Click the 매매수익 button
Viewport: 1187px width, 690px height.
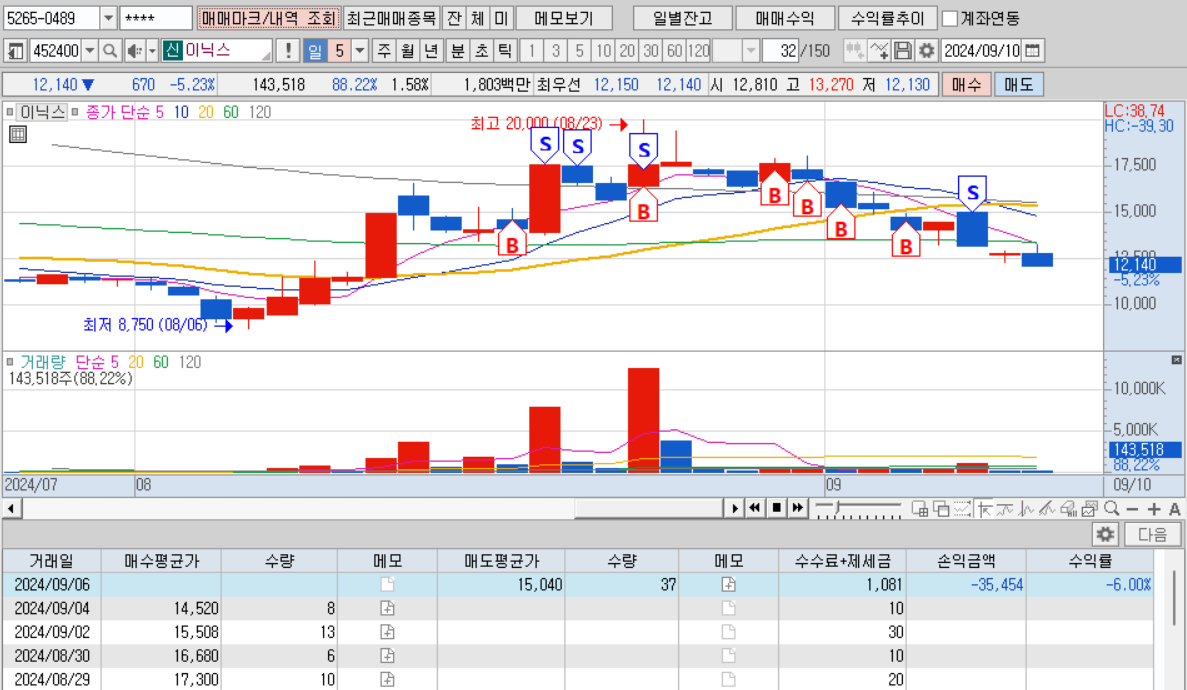[x=785, y=18]
